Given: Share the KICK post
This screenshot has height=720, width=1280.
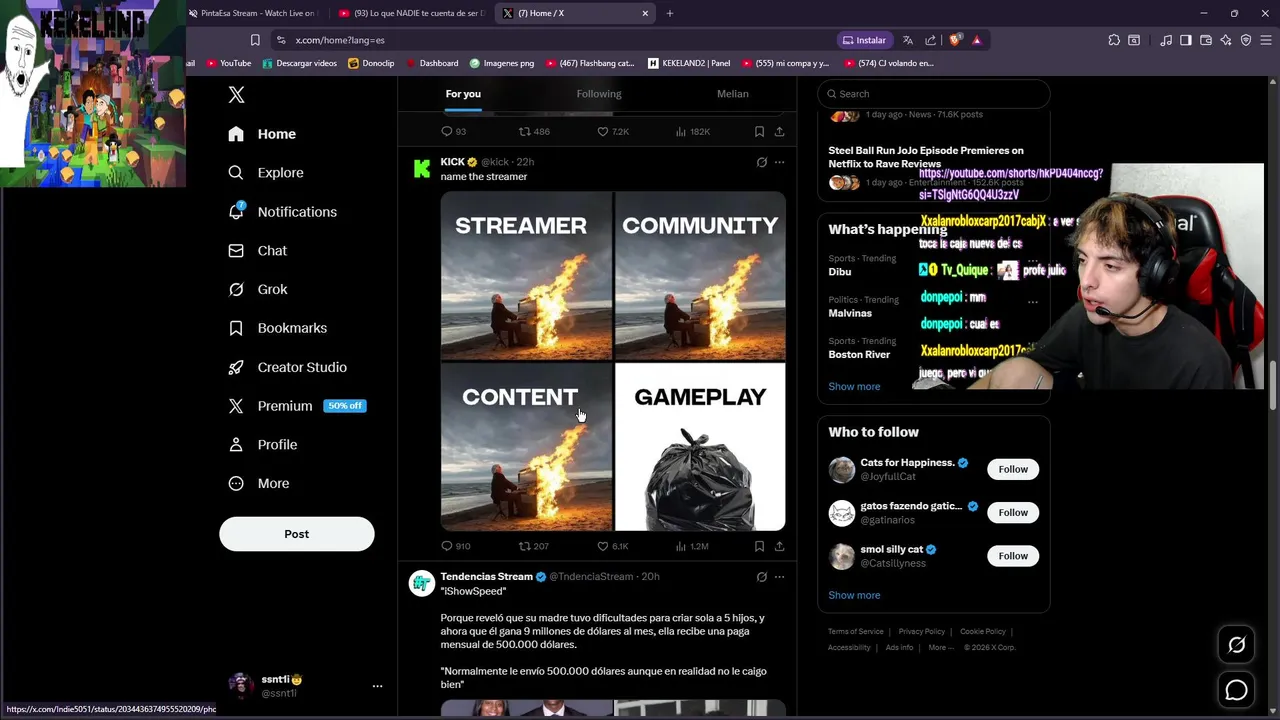Looking at the screenshot, I should [x=779, y=546].
